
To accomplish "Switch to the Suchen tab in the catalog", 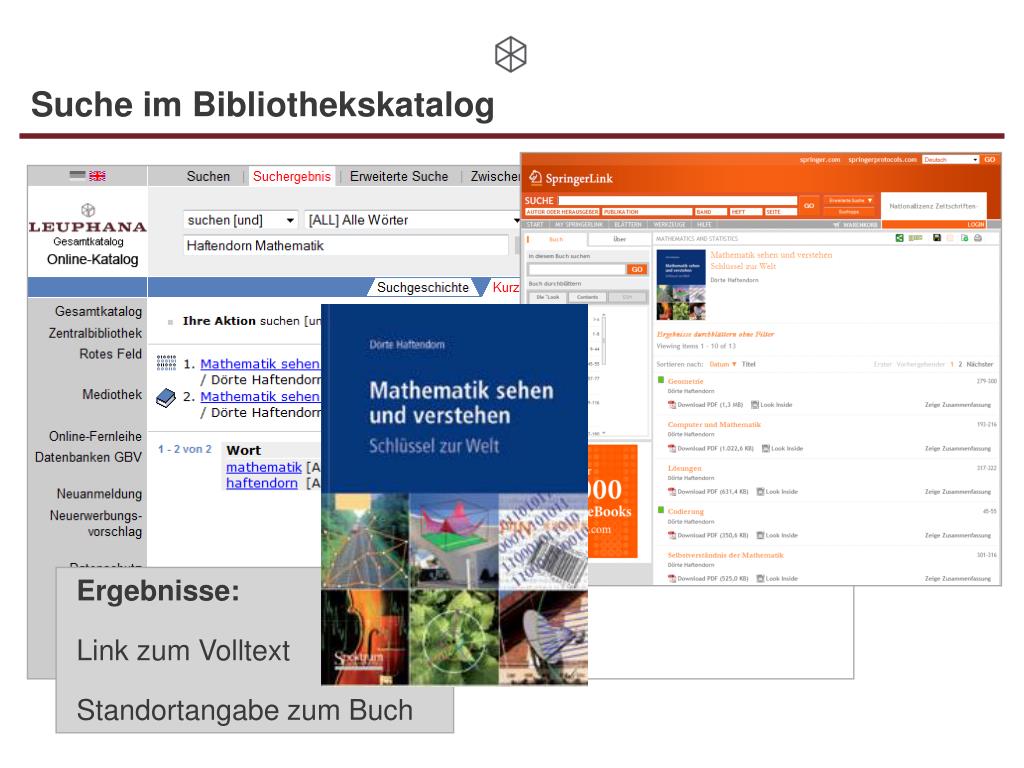I will (208, 176).
